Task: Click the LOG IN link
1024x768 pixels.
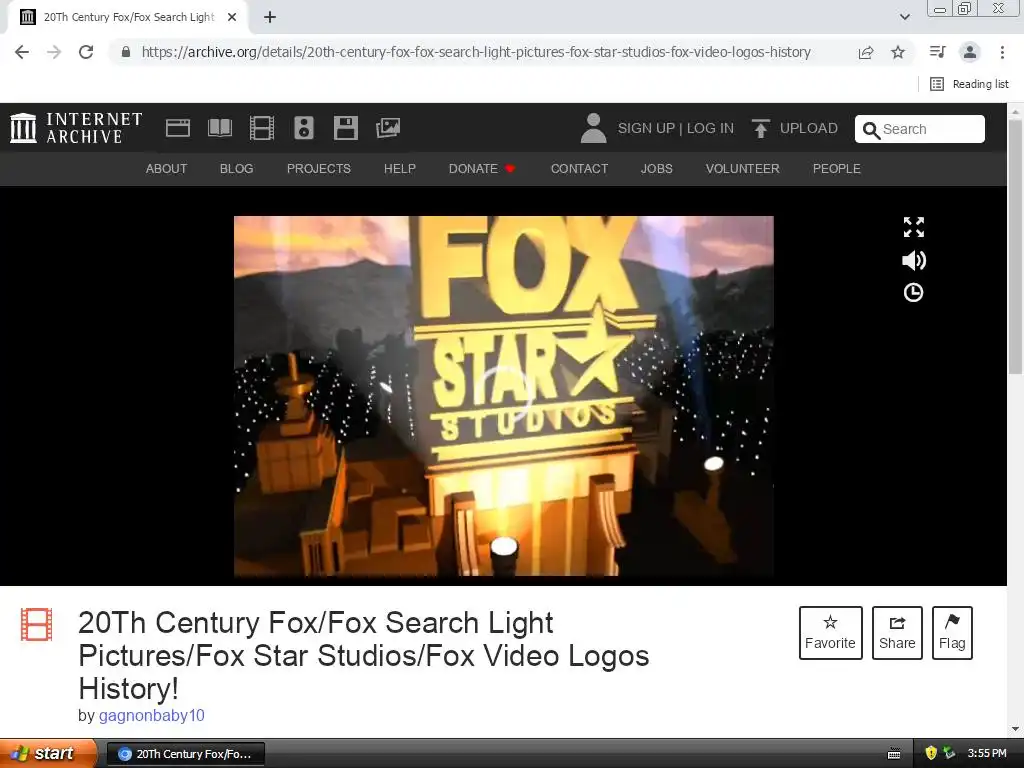Action: click(x=710, y=128)
